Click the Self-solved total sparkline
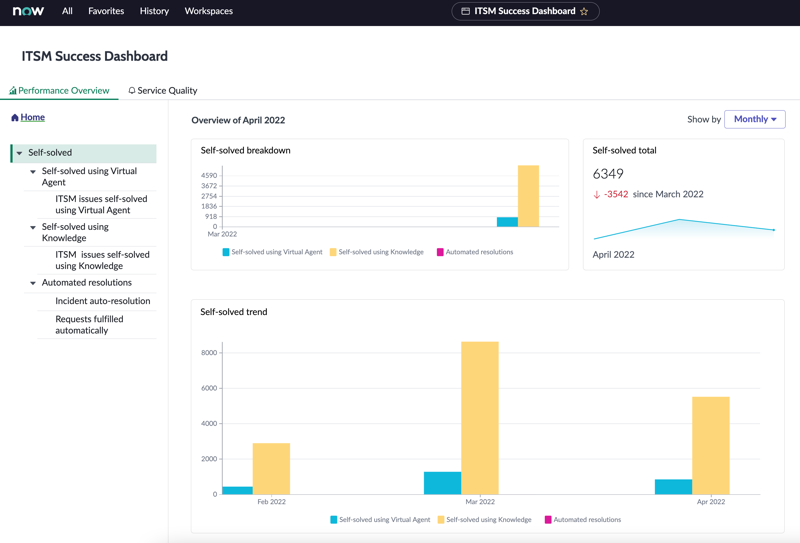Screen dimensions: 800x543 [684, 229]
